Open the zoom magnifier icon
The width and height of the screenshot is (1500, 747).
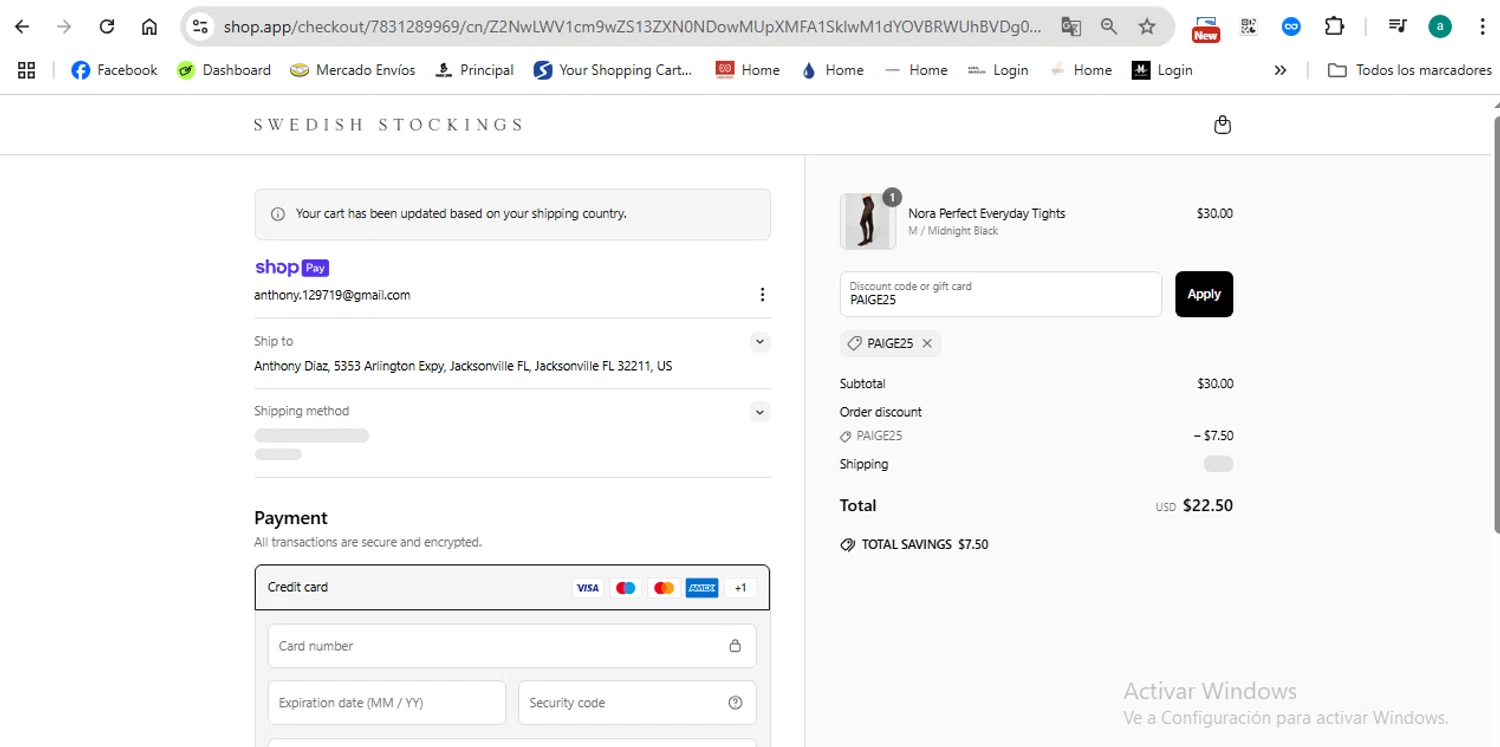1109,27
